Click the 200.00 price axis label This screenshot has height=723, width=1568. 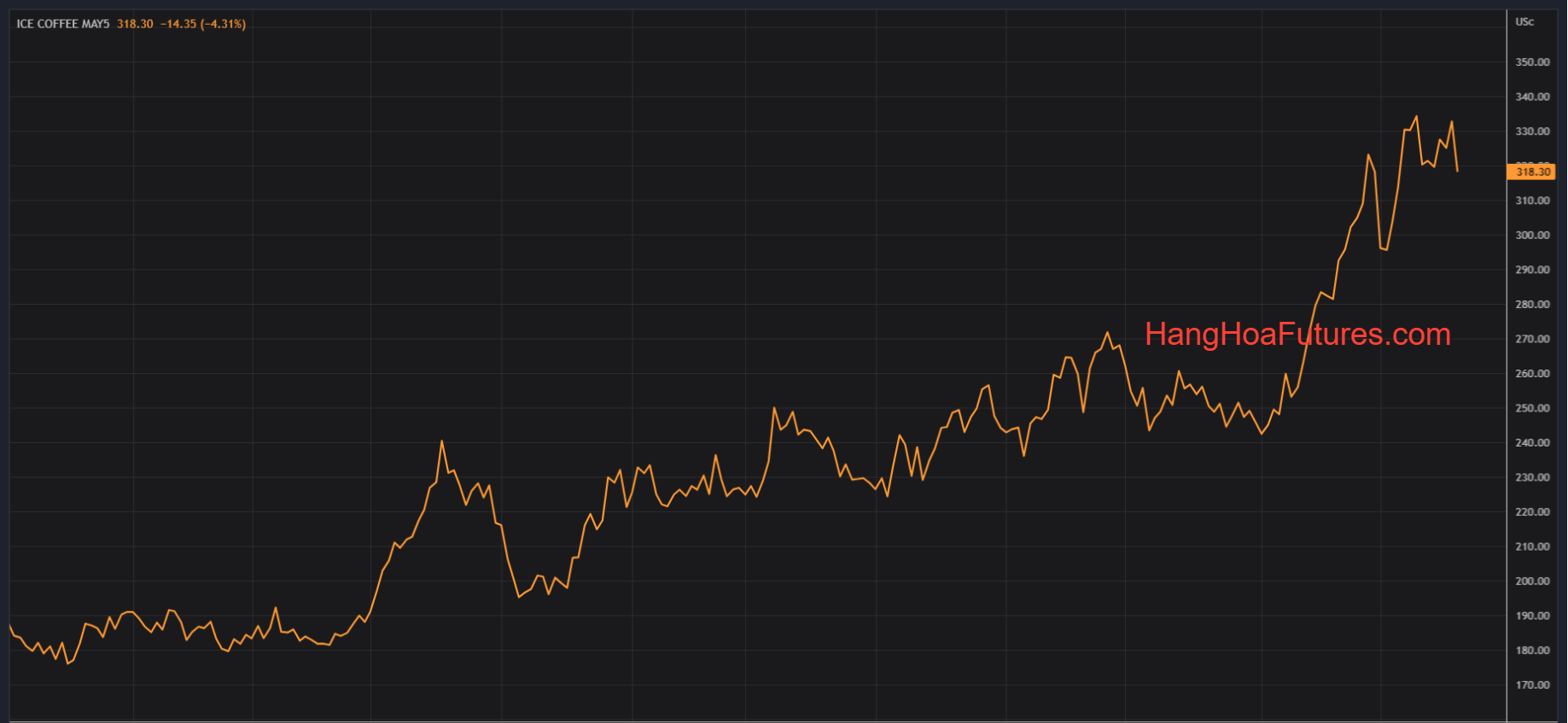[1532, 581]
